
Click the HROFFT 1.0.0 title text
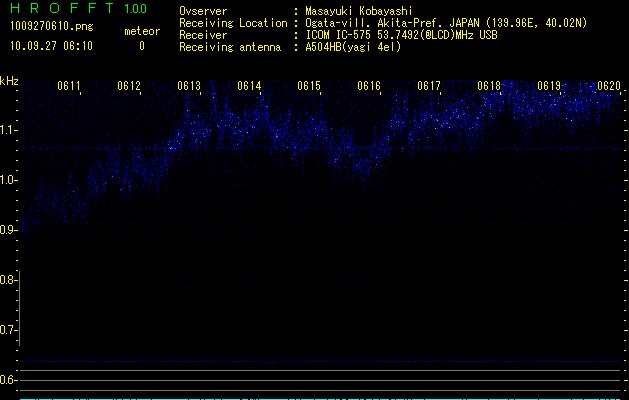pos(79,8)
